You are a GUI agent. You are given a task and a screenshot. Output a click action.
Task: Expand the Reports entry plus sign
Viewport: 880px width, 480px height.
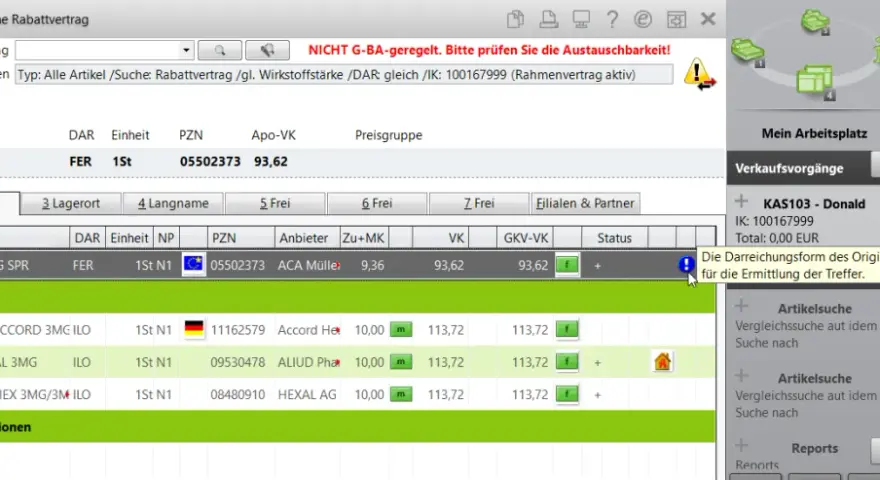pyautogui.click(x=741, y=446)
